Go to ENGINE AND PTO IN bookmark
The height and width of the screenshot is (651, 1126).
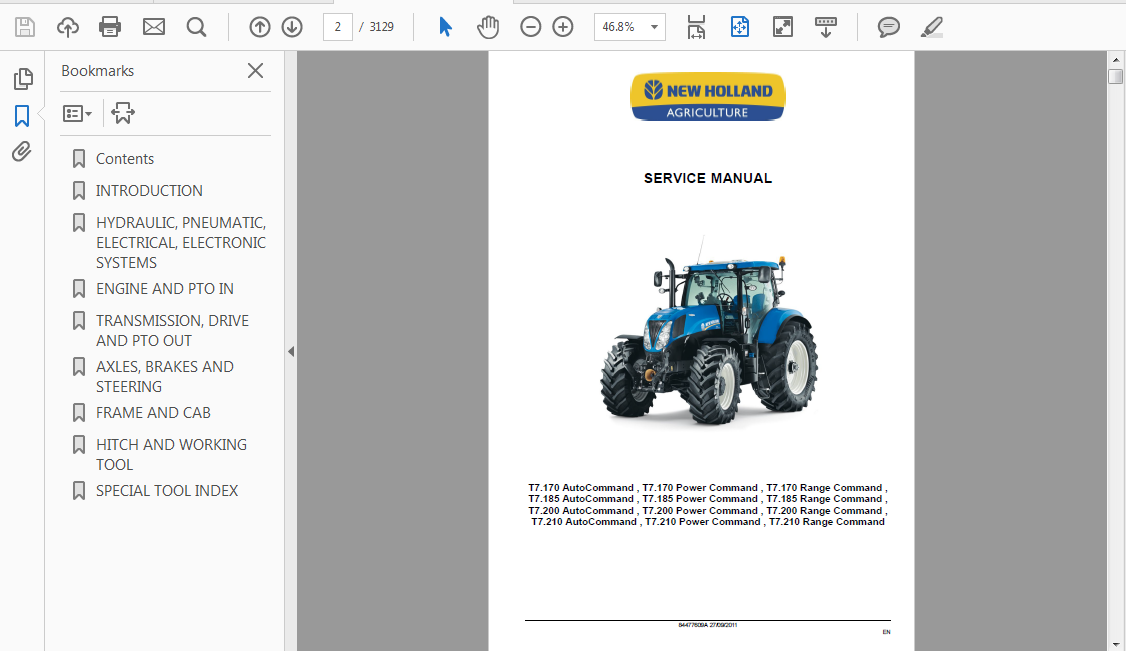[x=165, y=289]
